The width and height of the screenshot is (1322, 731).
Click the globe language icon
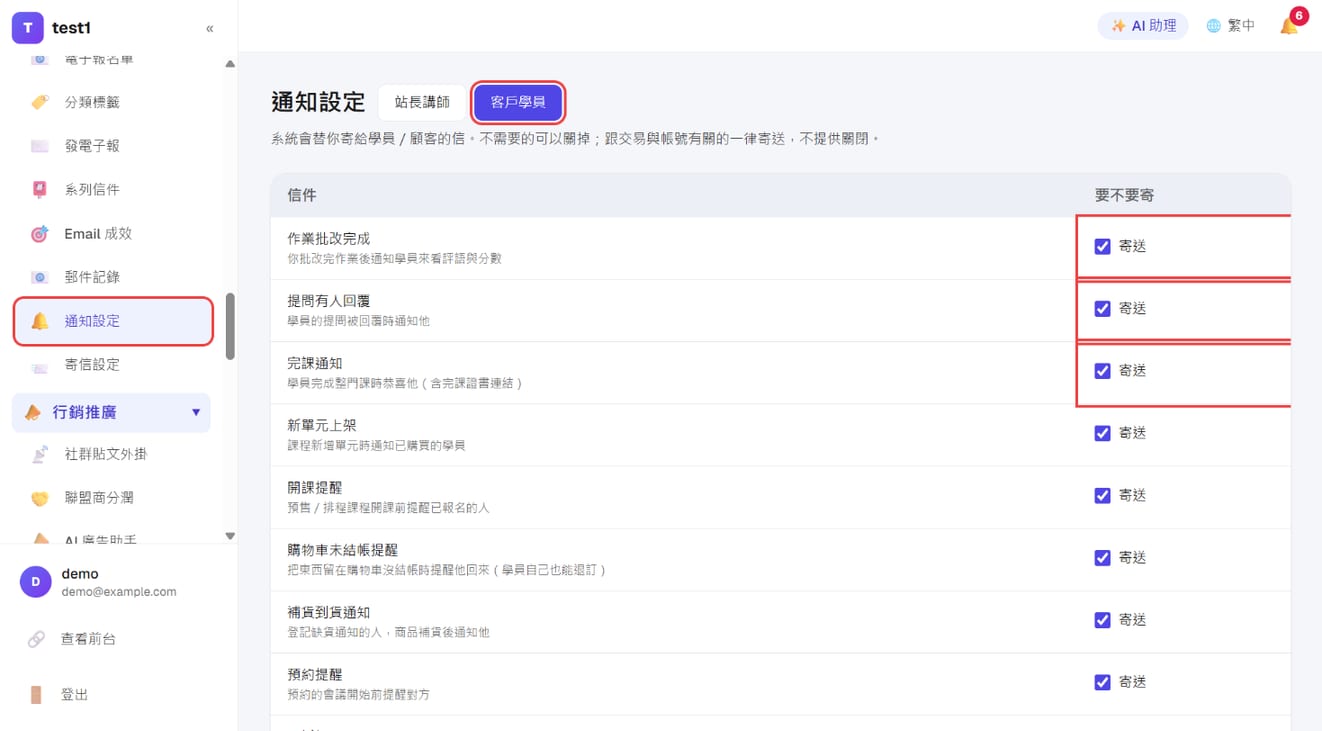pos(1213,26)
